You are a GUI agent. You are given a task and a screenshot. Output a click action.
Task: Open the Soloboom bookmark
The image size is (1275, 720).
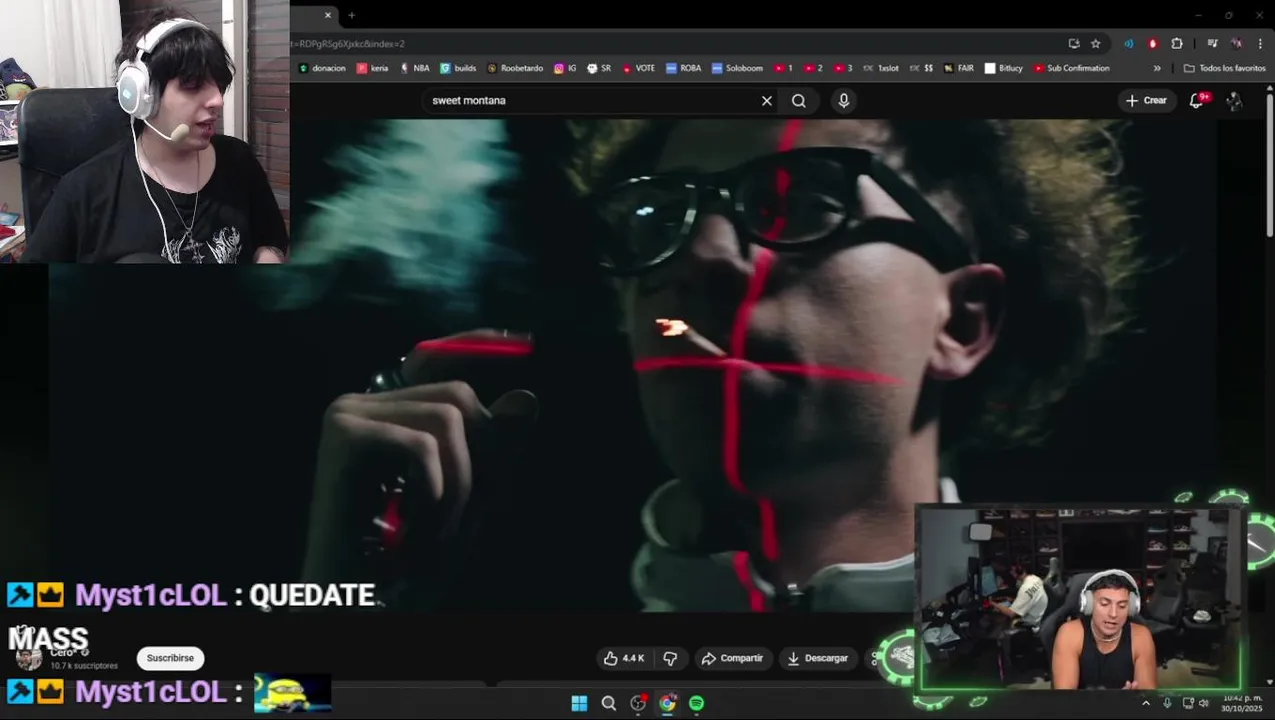[x=737, y=68]
